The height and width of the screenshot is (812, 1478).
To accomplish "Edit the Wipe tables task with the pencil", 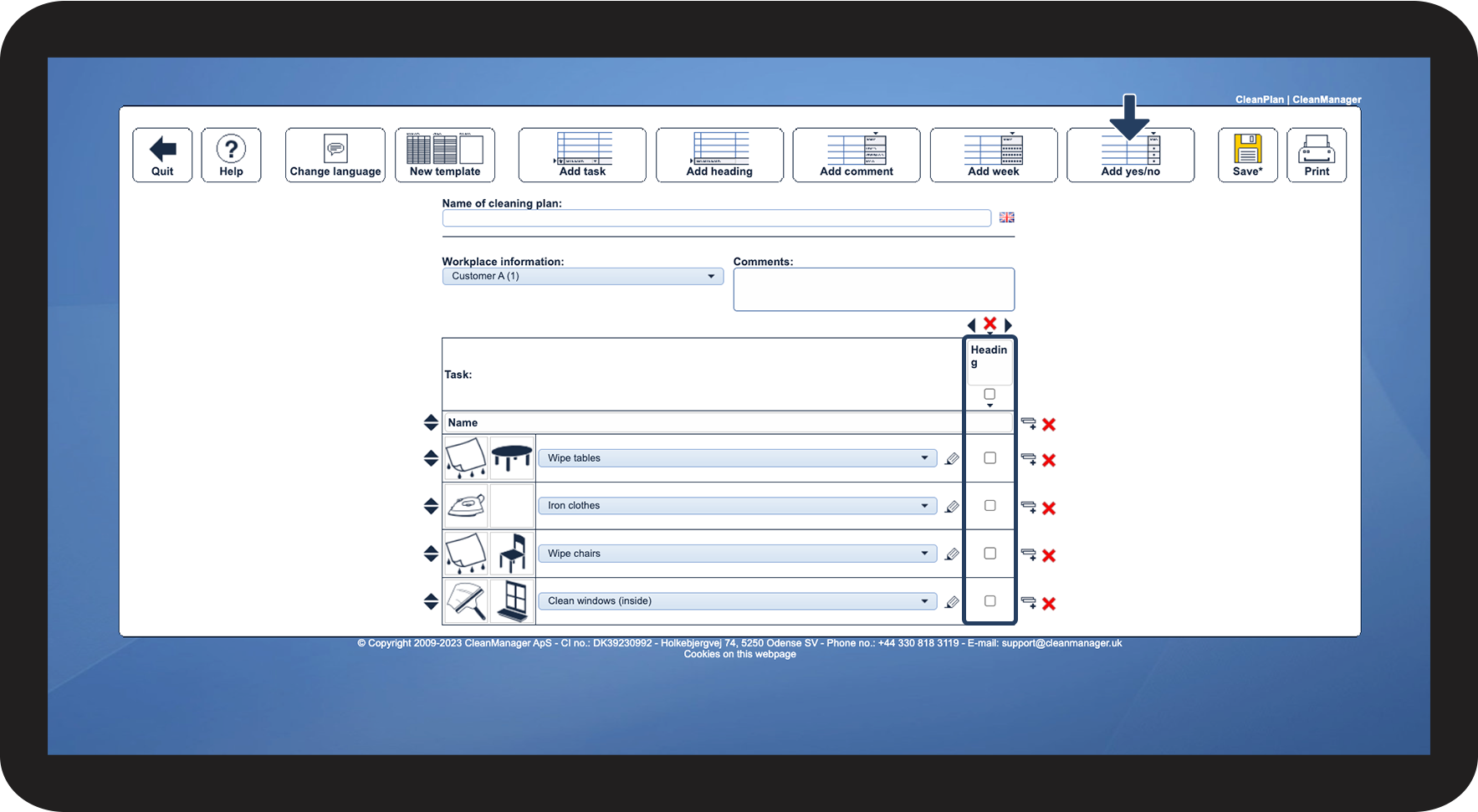I will click(x=952, y=458).
